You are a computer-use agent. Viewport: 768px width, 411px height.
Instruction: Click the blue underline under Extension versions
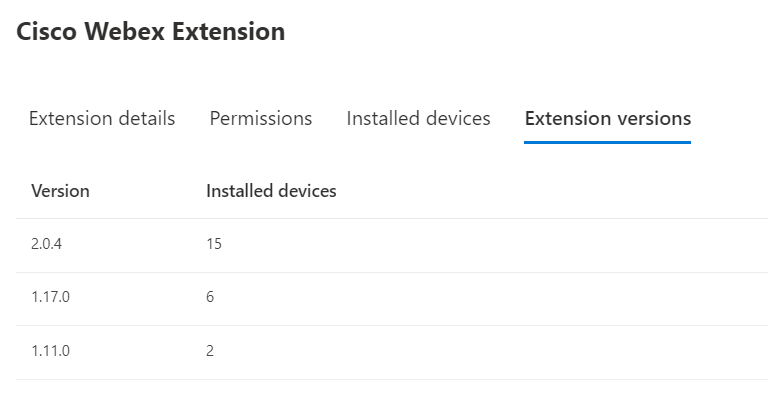607,142
